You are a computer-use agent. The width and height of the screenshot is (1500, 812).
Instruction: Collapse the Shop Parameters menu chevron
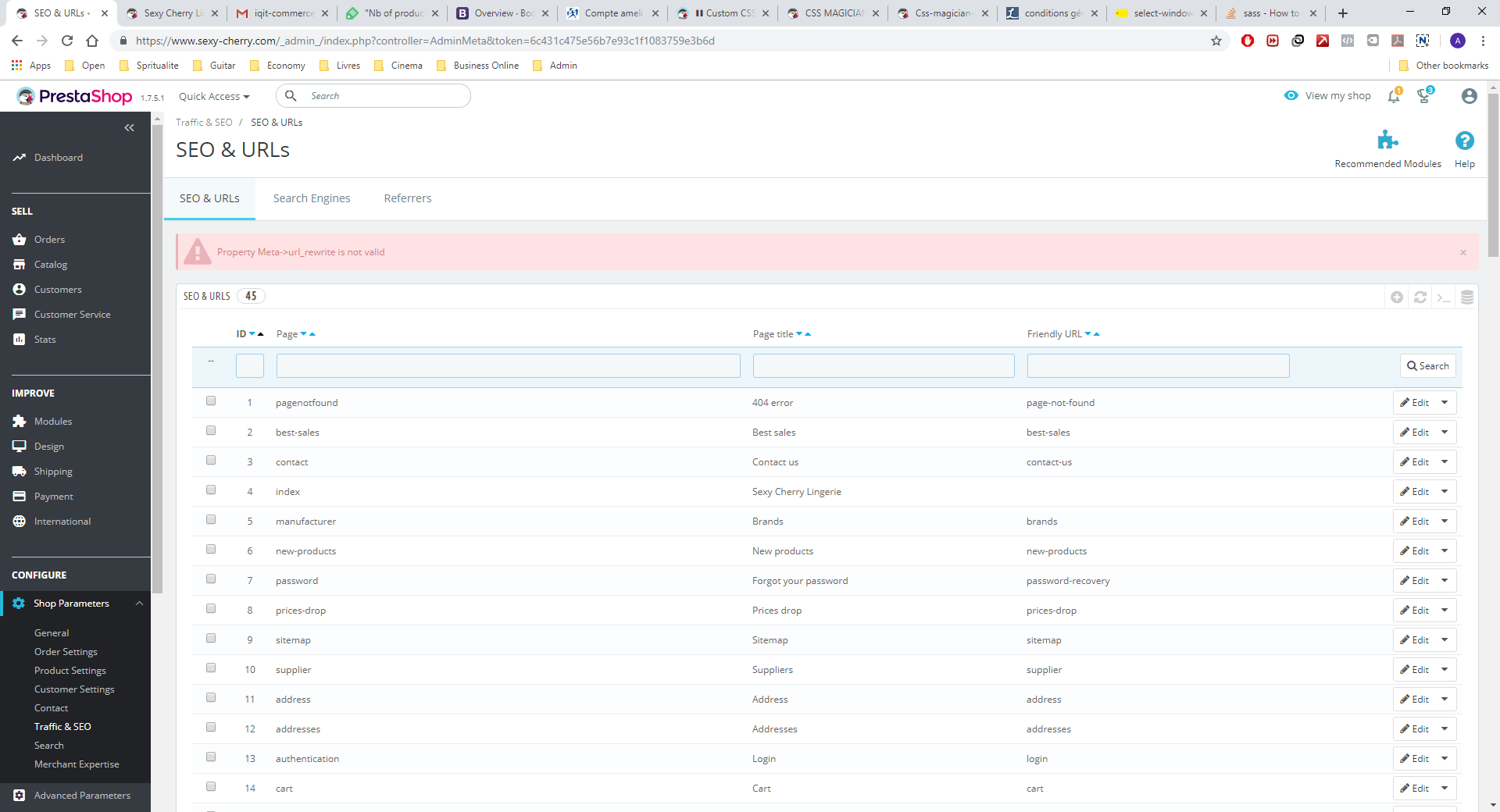point(139,604)
